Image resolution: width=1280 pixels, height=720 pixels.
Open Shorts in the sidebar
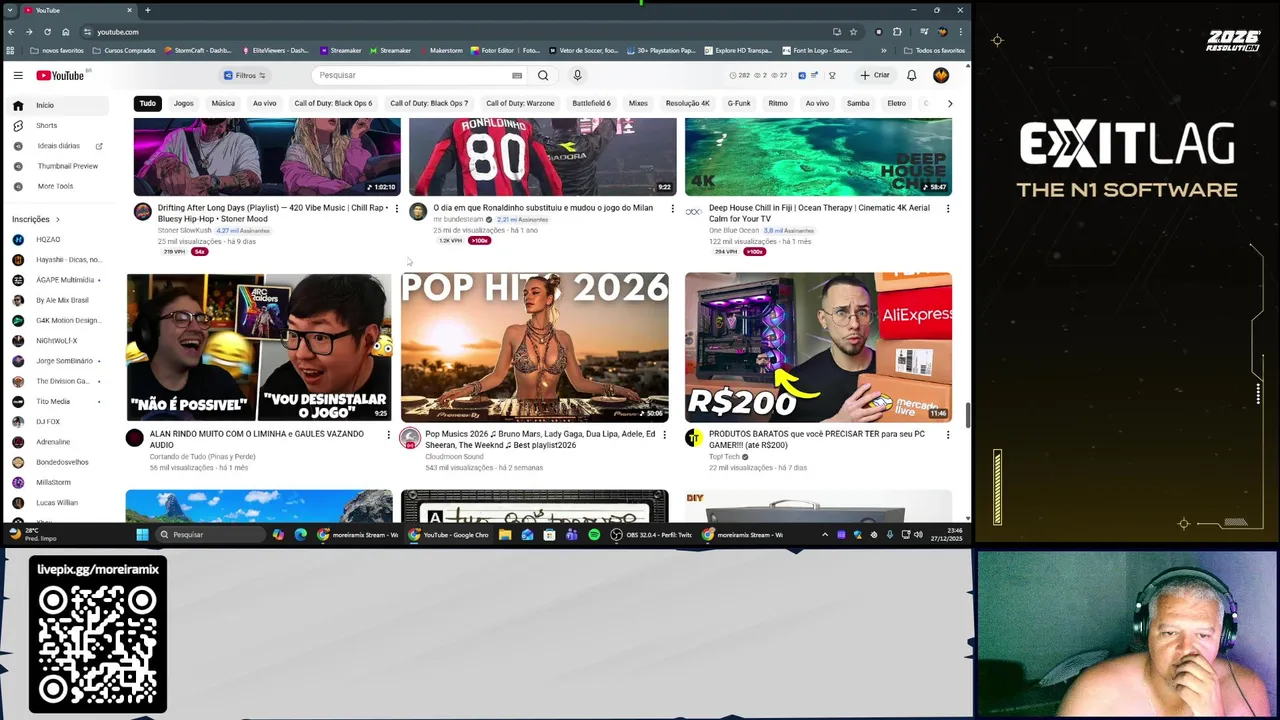(58, 125)
